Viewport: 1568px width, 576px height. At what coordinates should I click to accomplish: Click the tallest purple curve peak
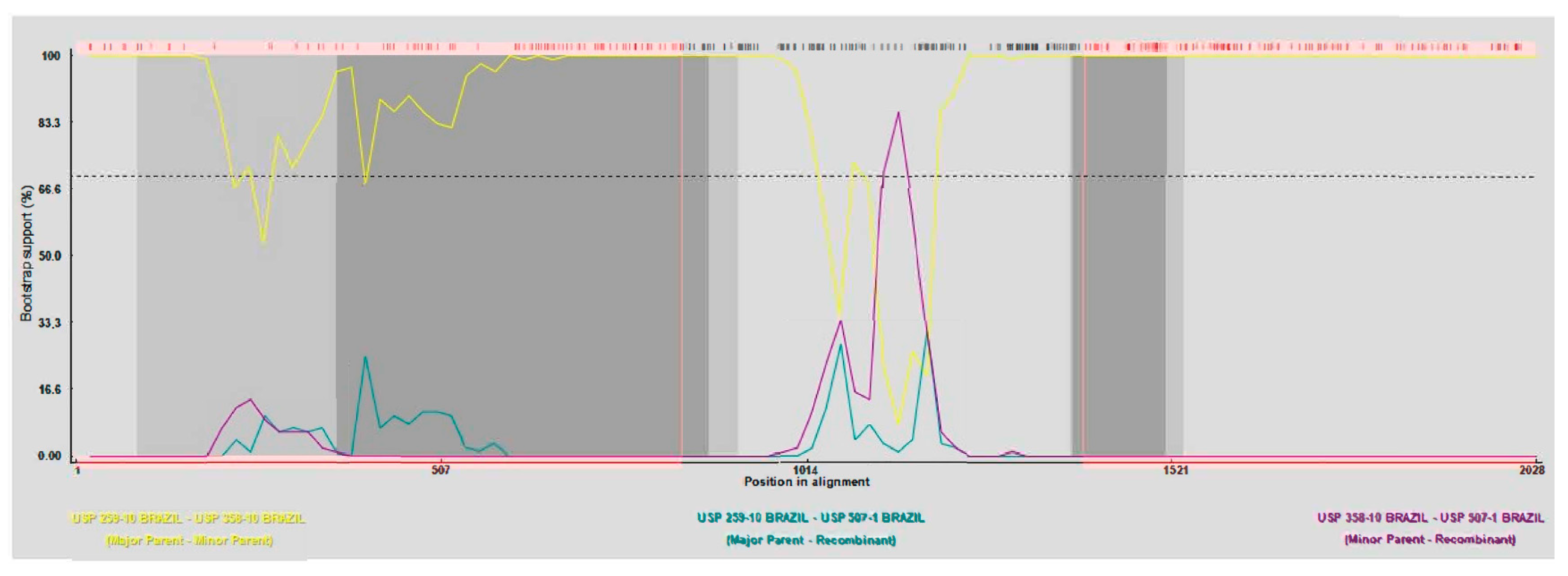click(898, 113)
